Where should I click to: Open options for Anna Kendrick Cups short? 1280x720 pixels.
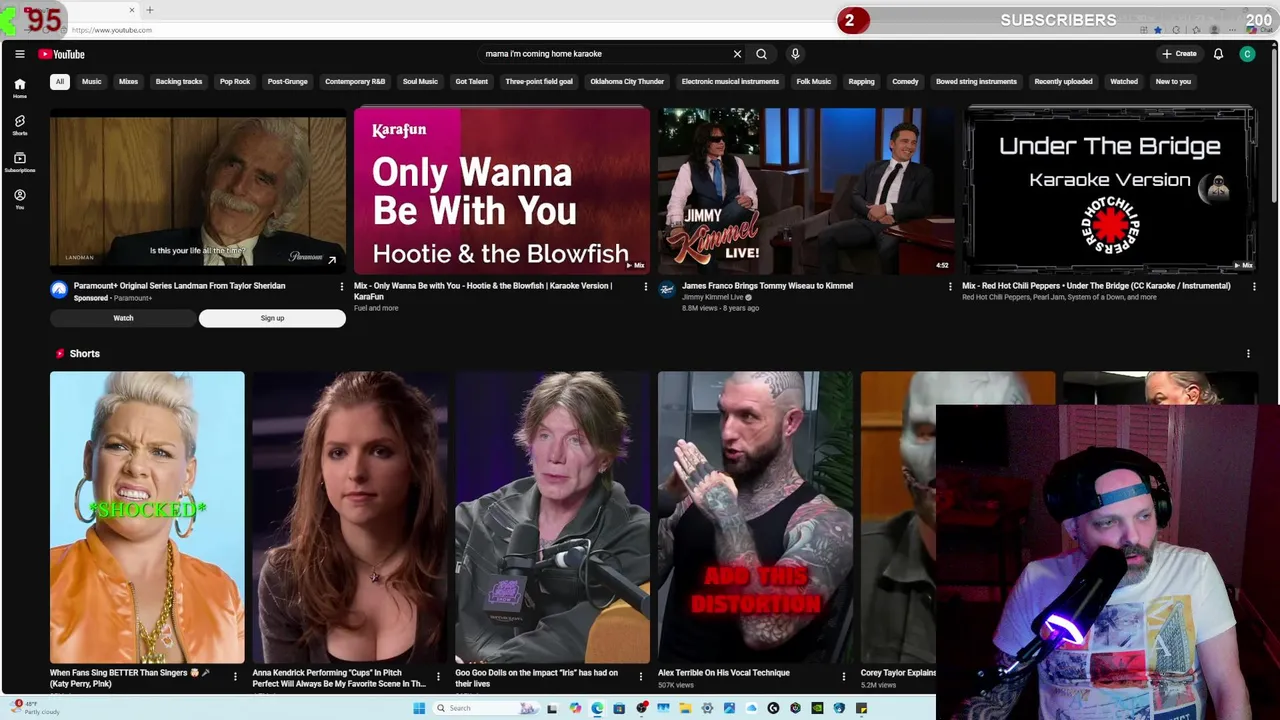click(438, 677)
